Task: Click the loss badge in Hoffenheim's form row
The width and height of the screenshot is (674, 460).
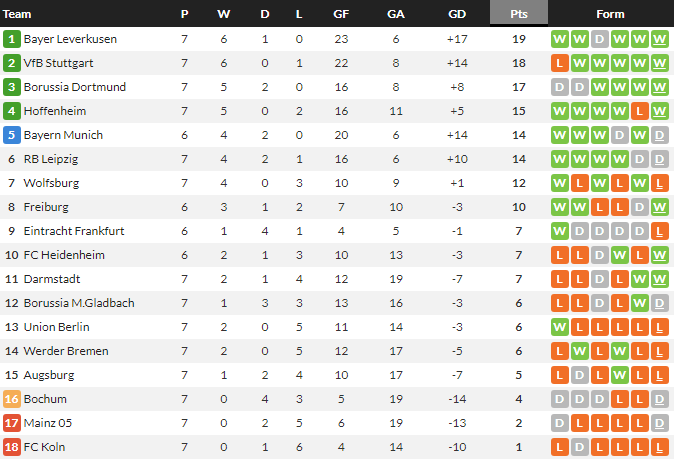Action: (x=639, y=111)
